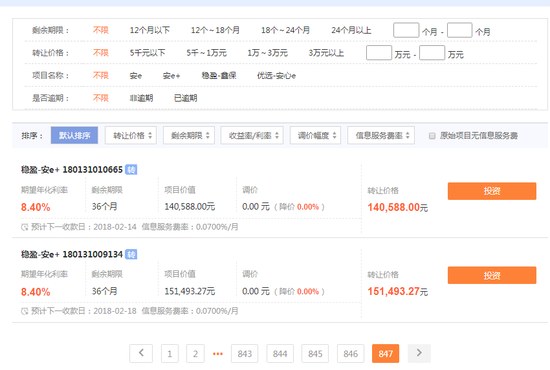Open page 843 in pagination

pyautogui.click(x=244, y=354)
